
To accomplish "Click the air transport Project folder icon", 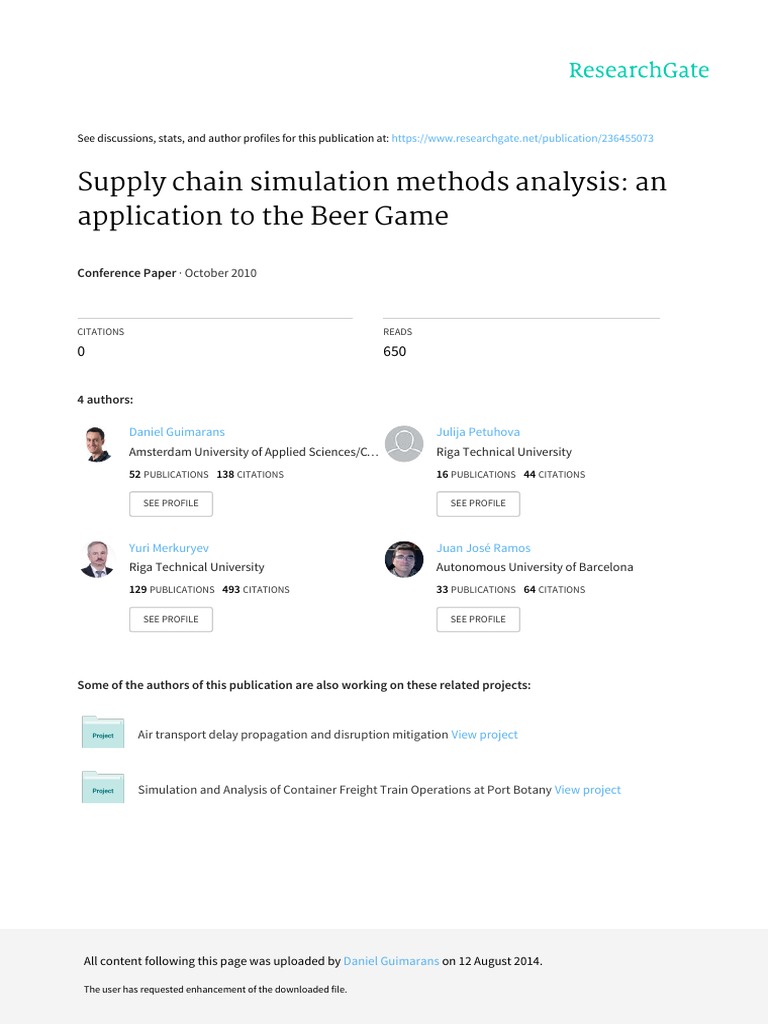I will (x=102, y=733).
